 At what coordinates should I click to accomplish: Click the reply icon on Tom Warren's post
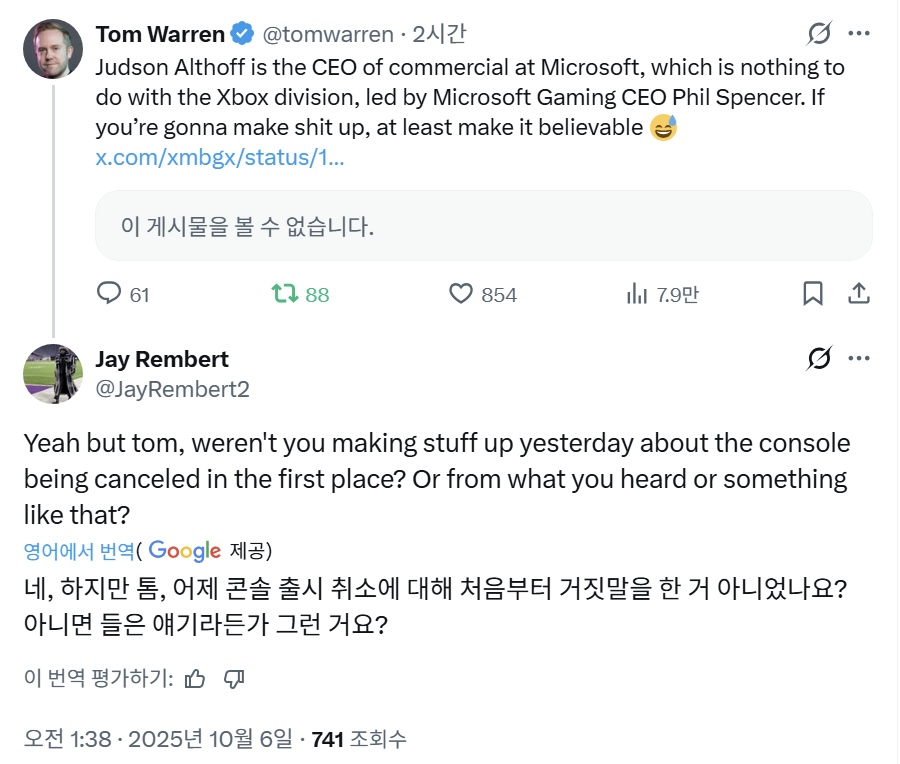(108, 294)
